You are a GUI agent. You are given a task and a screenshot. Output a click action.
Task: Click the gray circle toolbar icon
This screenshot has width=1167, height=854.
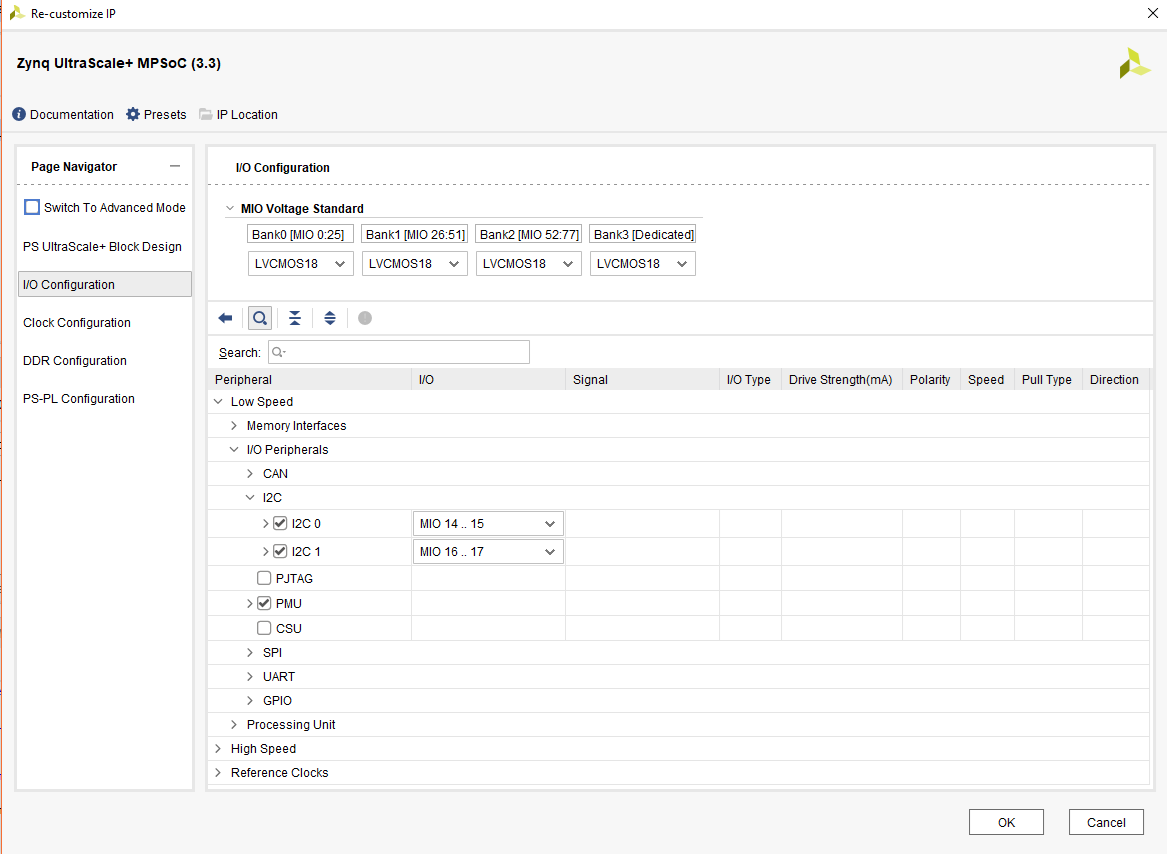click(x=365, y=318)
